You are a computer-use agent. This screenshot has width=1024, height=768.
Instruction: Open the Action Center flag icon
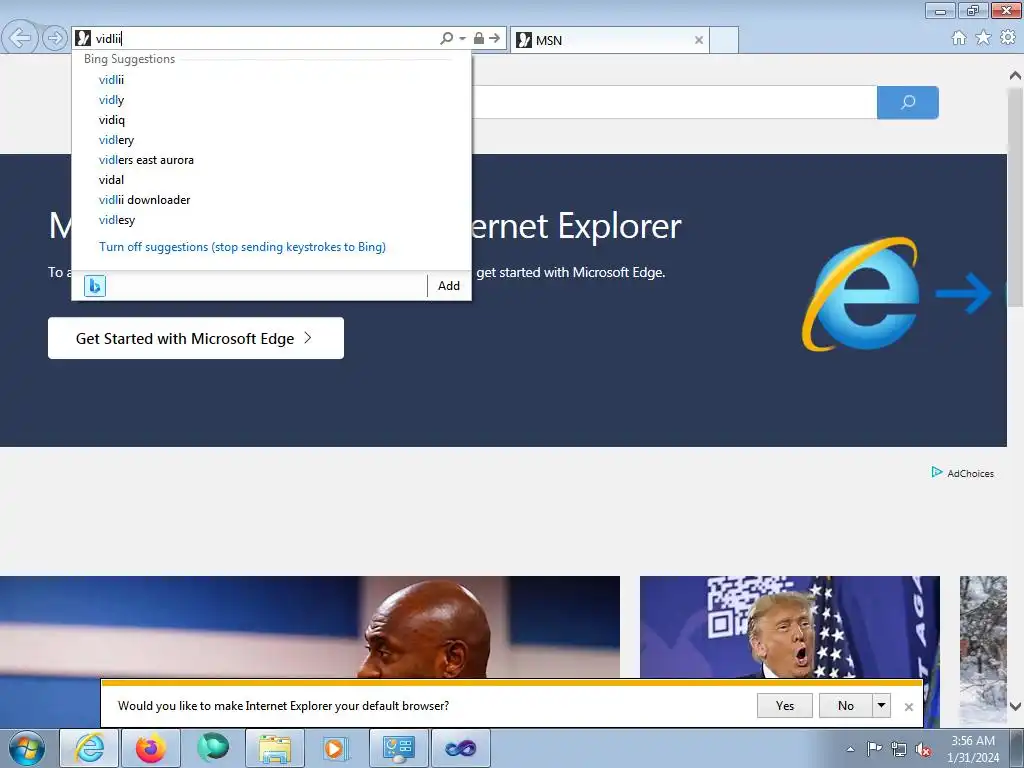(x=874, y=749)
